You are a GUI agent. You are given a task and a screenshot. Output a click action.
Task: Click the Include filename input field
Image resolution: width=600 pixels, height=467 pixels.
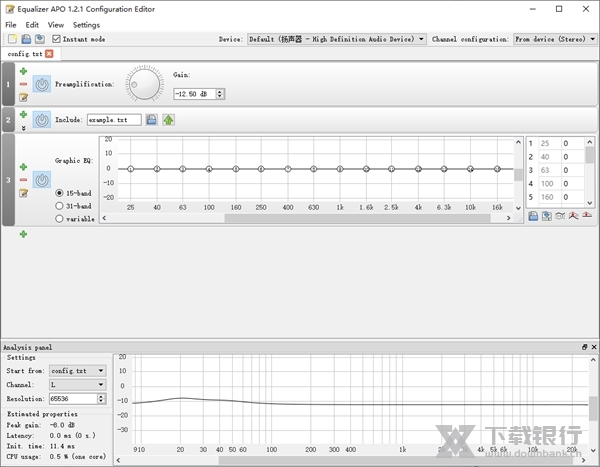pos(113,120)
